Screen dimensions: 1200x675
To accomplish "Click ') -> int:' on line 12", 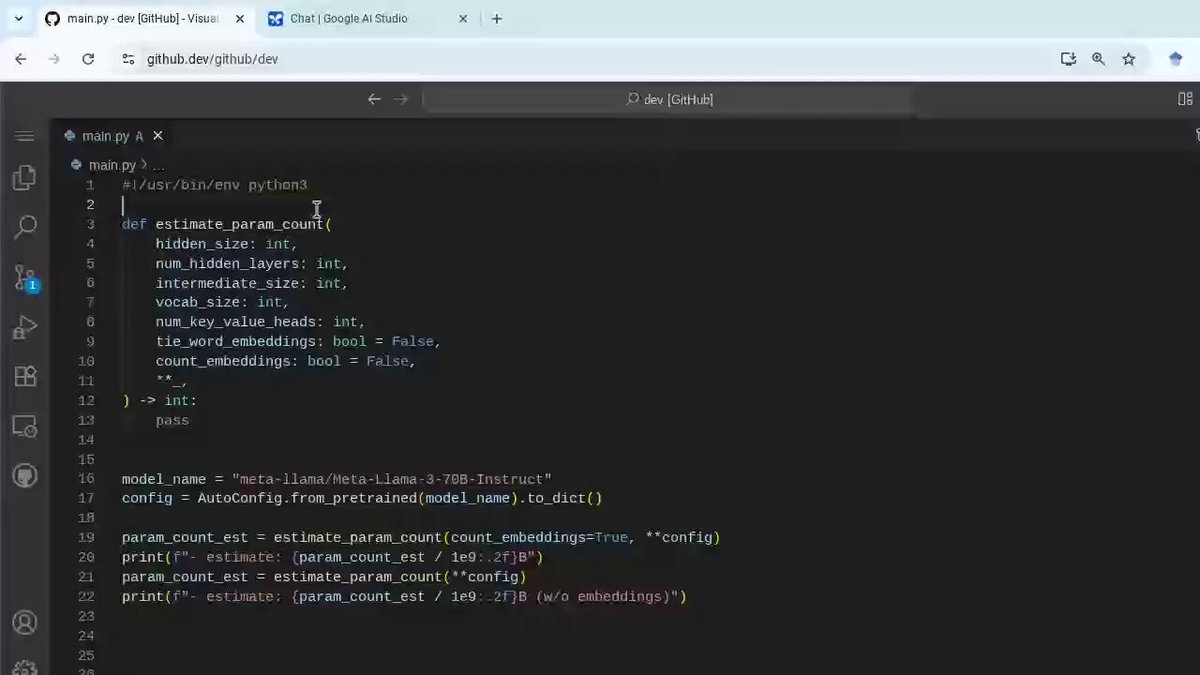I will tap(160, 401).
